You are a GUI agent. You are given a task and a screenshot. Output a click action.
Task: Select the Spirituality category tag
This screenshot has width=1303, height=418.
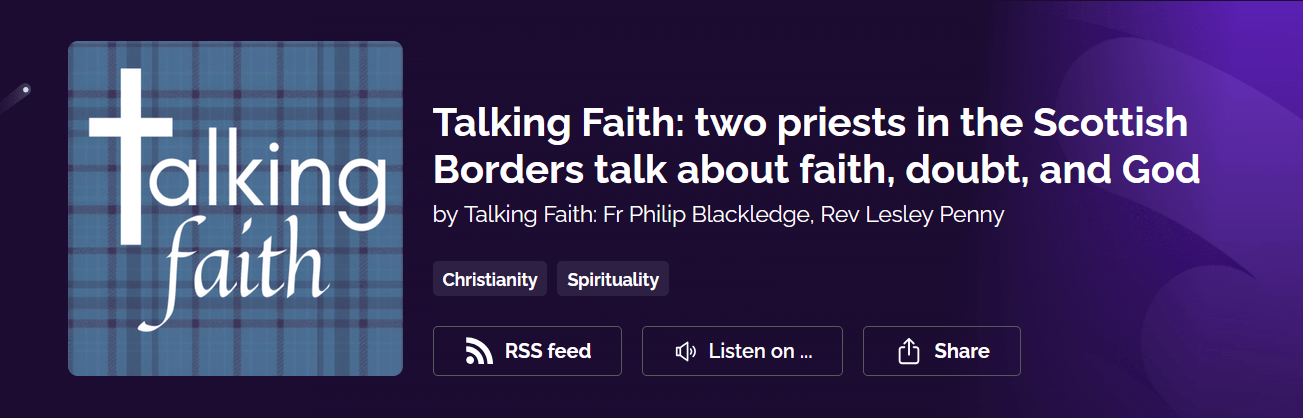(613, 279)
